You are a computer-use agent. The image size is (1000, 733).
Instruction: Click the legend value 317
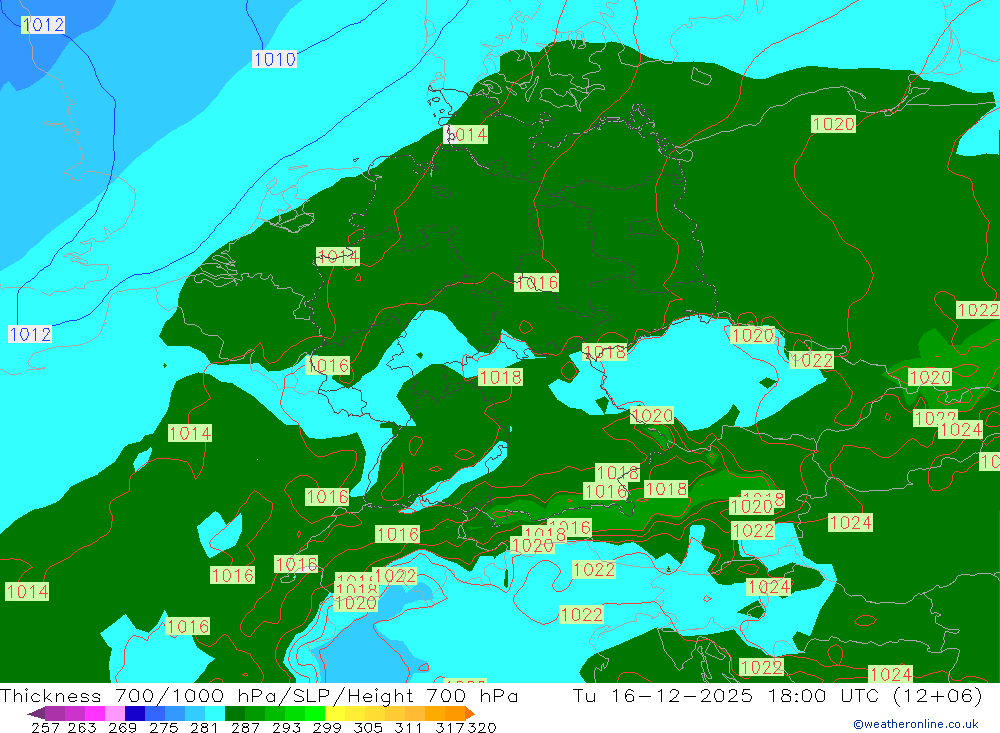(450, 727)
